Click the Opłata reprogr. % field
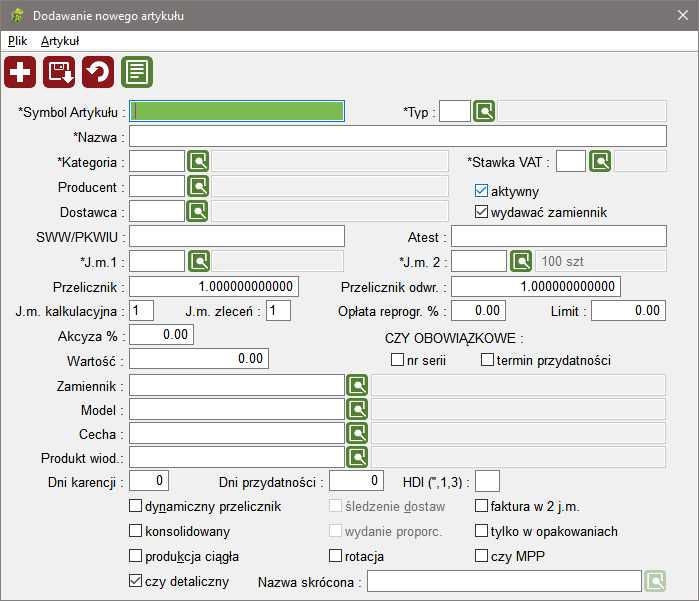Viewport: 699px width, 601px height. [478, 310]
